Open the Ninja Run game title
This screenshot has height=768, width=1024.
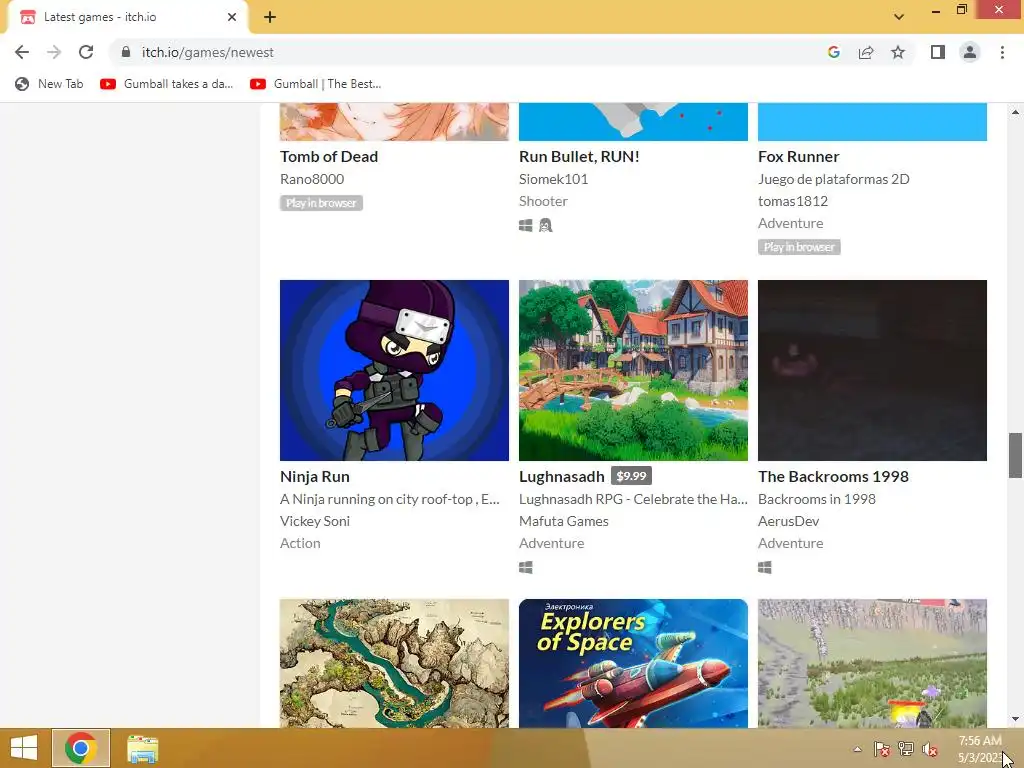point(315,477)
